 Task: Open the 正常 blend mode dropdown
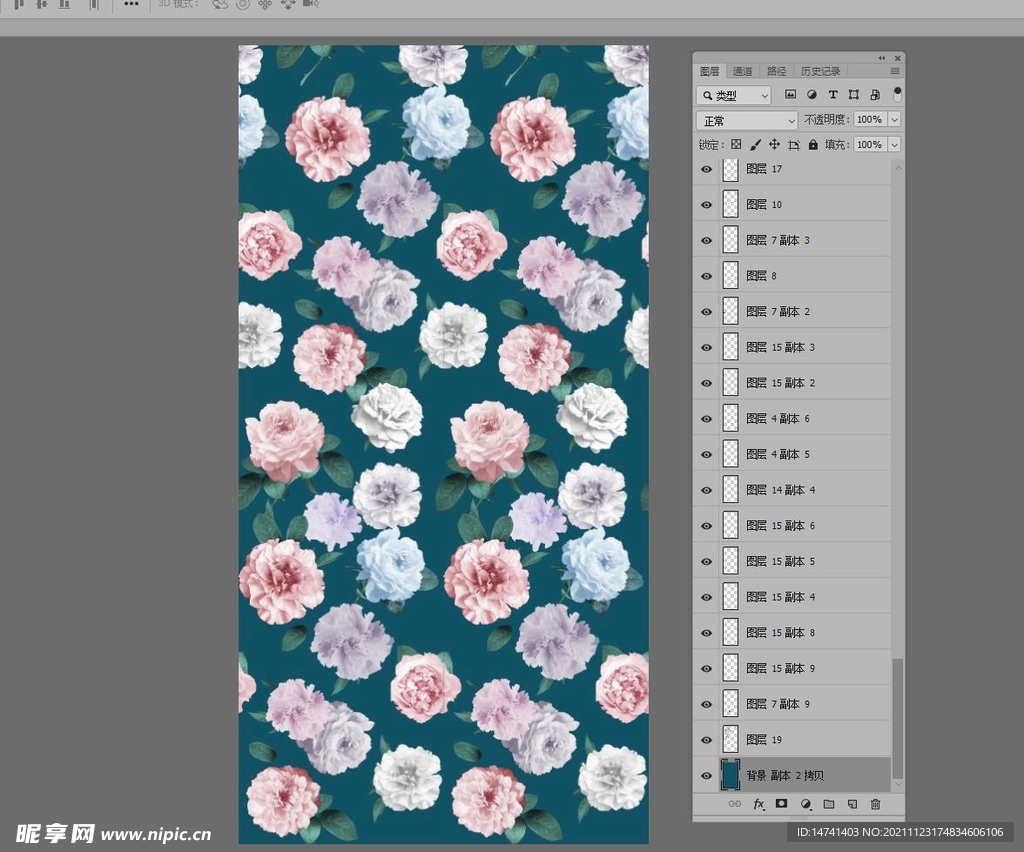point(747,120)
